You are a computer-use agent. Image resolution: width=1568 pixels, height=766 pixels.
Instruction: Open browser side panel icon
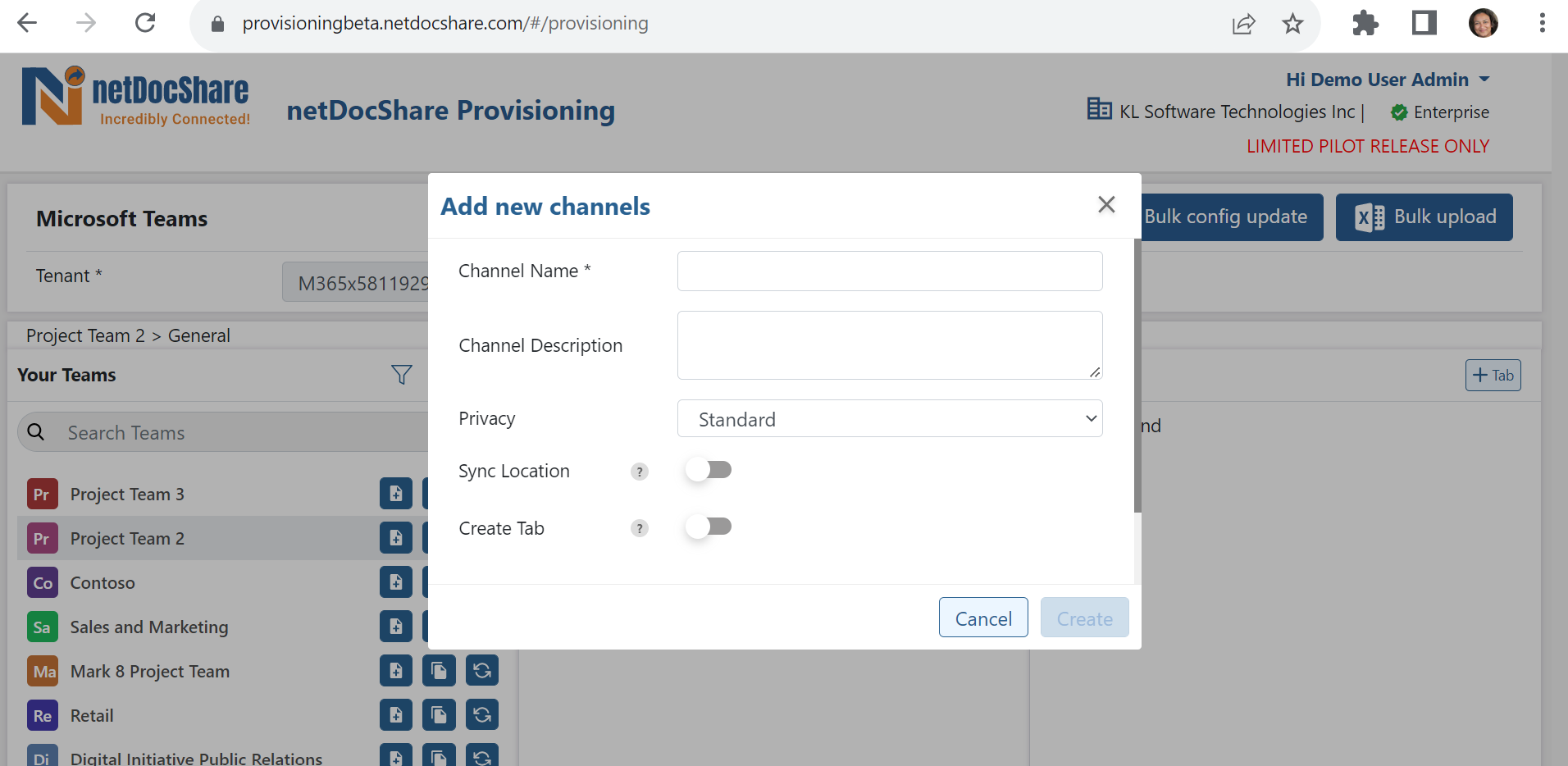click(1424, 23)
